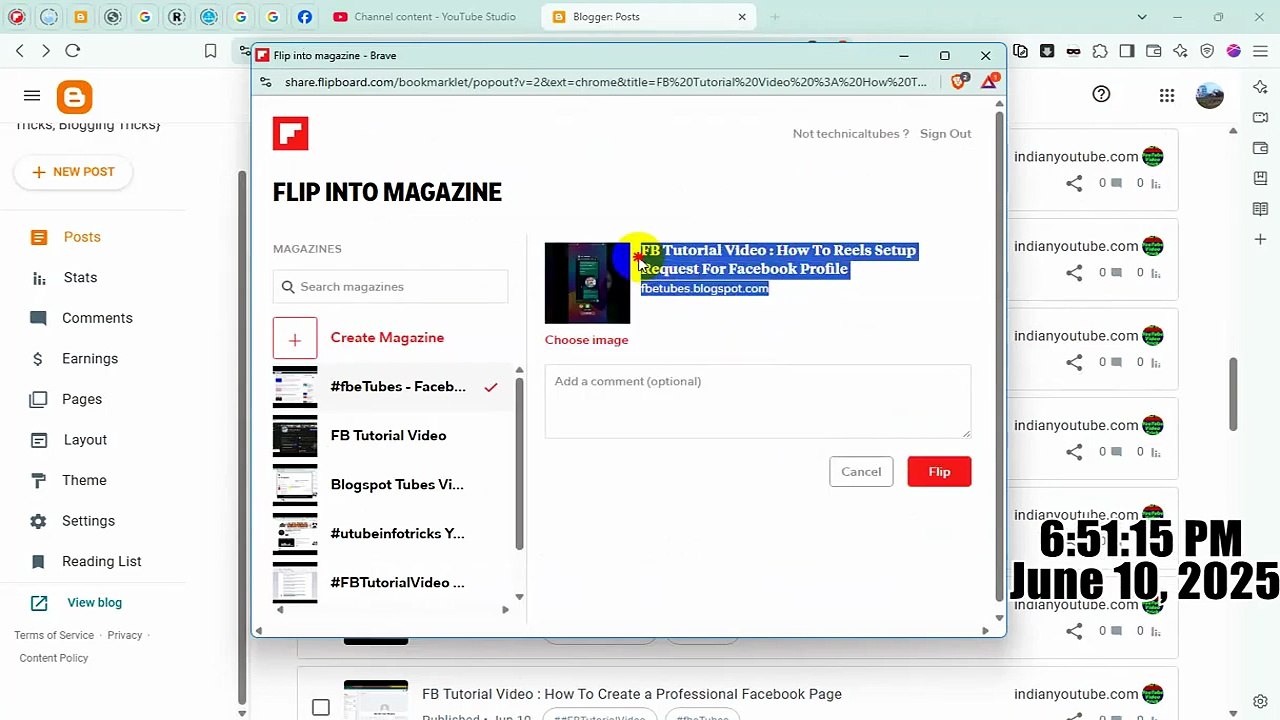Open Brave Talk camera icon in sidebar

pos(1260,118)
